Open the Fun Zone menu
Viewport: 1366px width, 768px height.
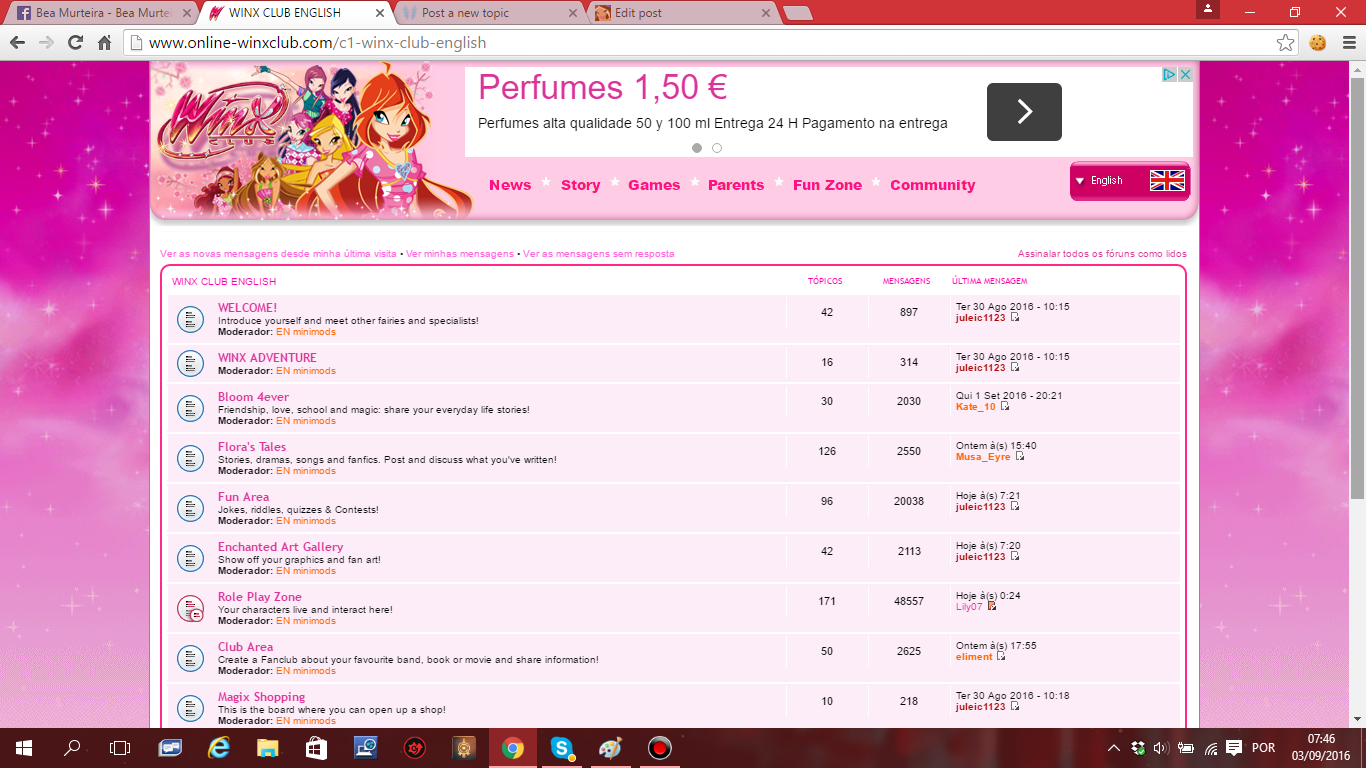coord(827,185)
